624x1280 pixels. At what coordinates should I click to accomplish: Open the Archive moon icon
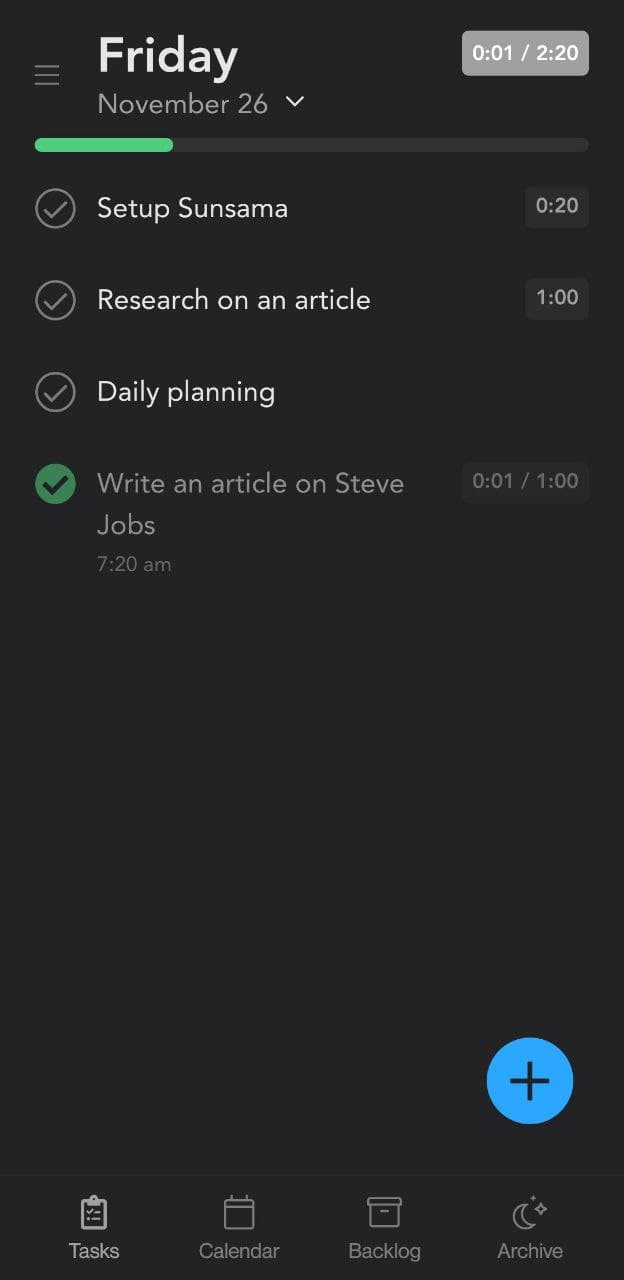tap(529, 1213)
